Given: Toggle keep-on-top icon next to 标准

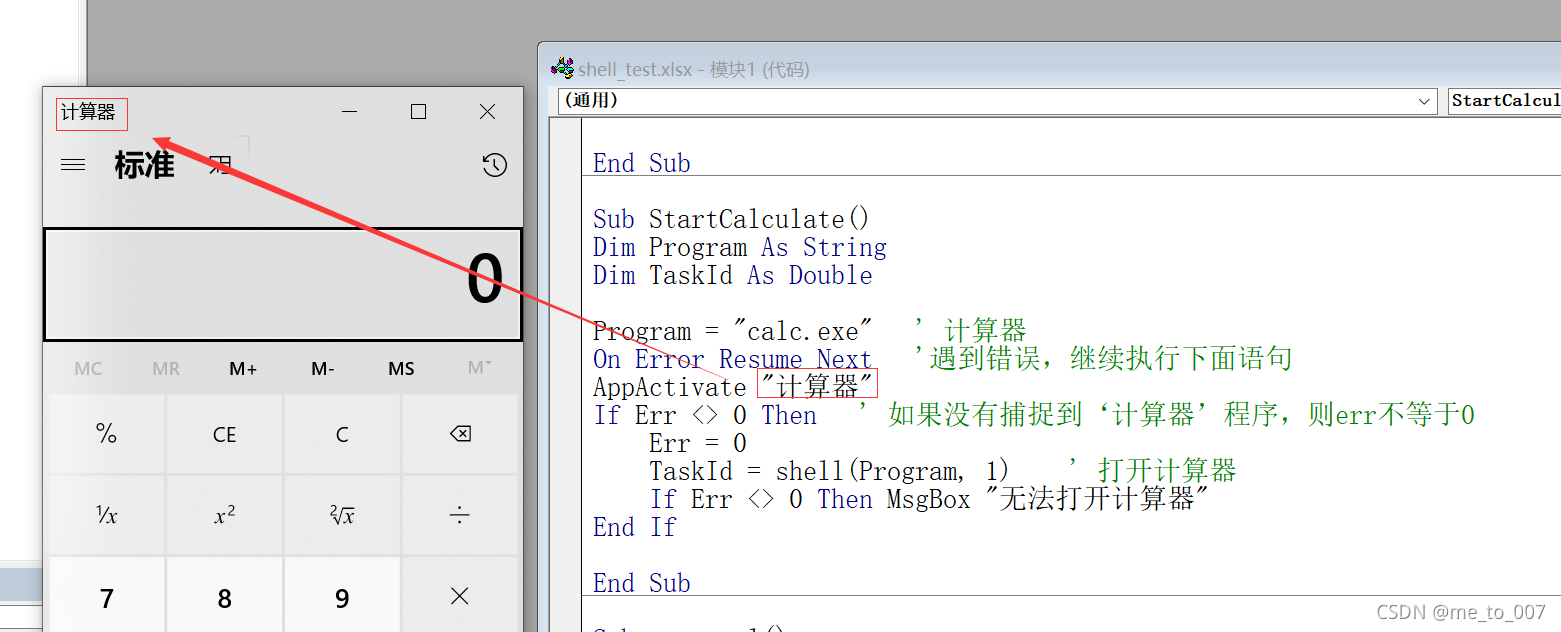Looking at the screenshot, I should coord(221,165).
